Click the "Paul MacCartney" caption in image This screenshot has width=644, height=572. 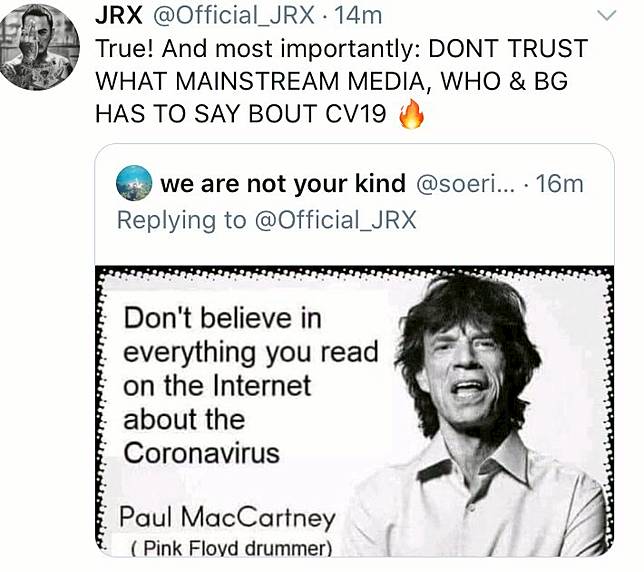pyautogui.click(x=228, y=517)
